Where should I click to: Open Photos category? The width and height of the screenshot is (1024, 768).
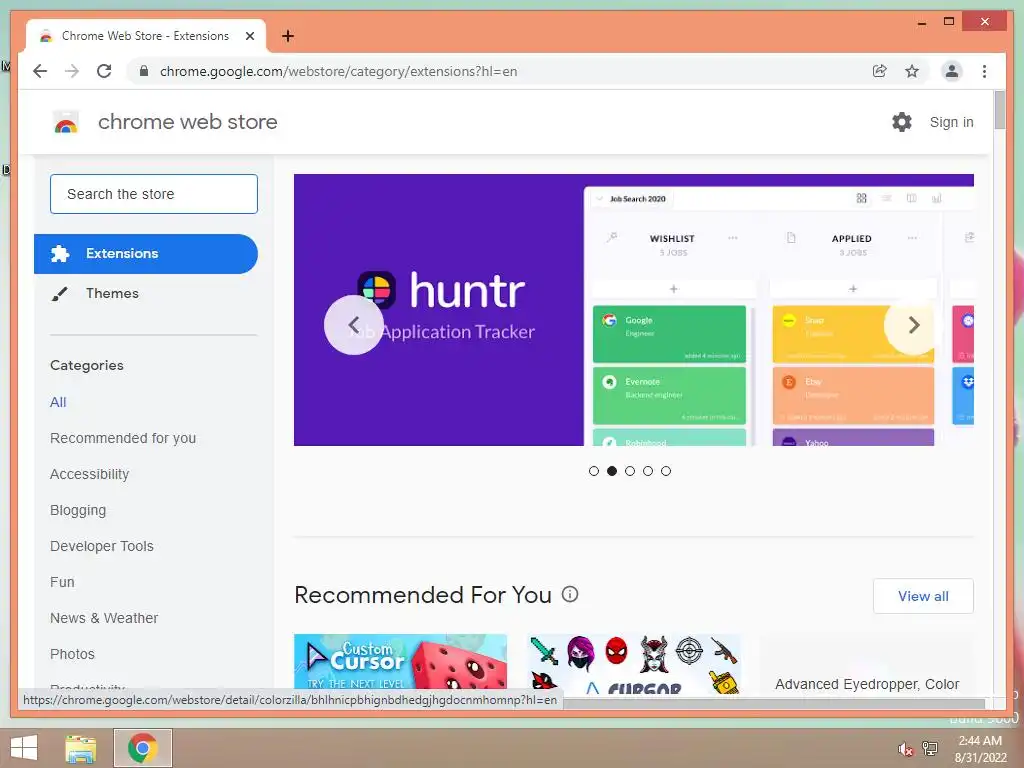(72, 654)
